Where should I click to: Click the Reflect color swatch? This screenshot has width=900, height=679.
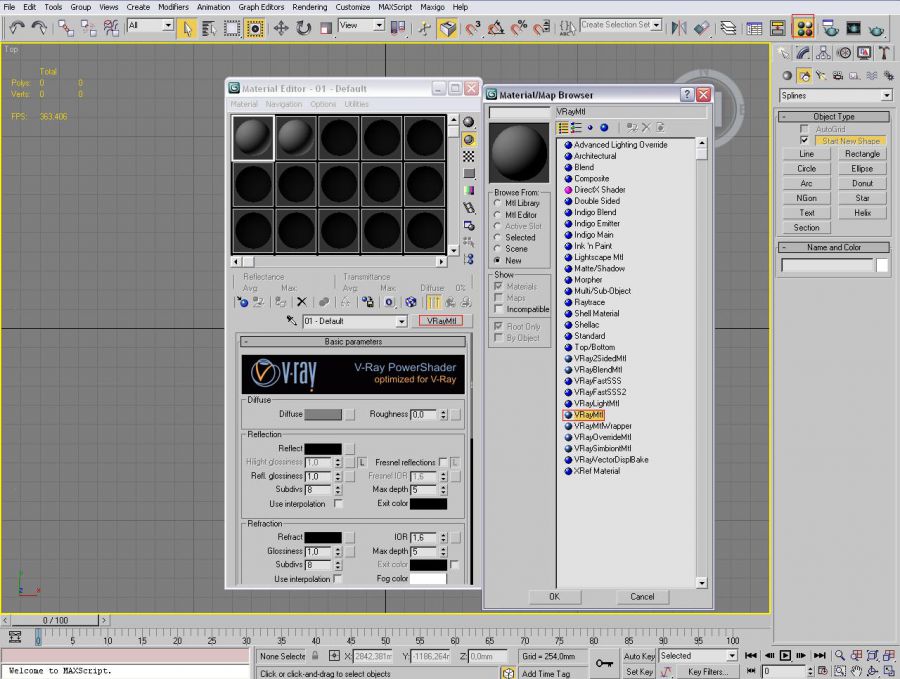coord(323,448)
